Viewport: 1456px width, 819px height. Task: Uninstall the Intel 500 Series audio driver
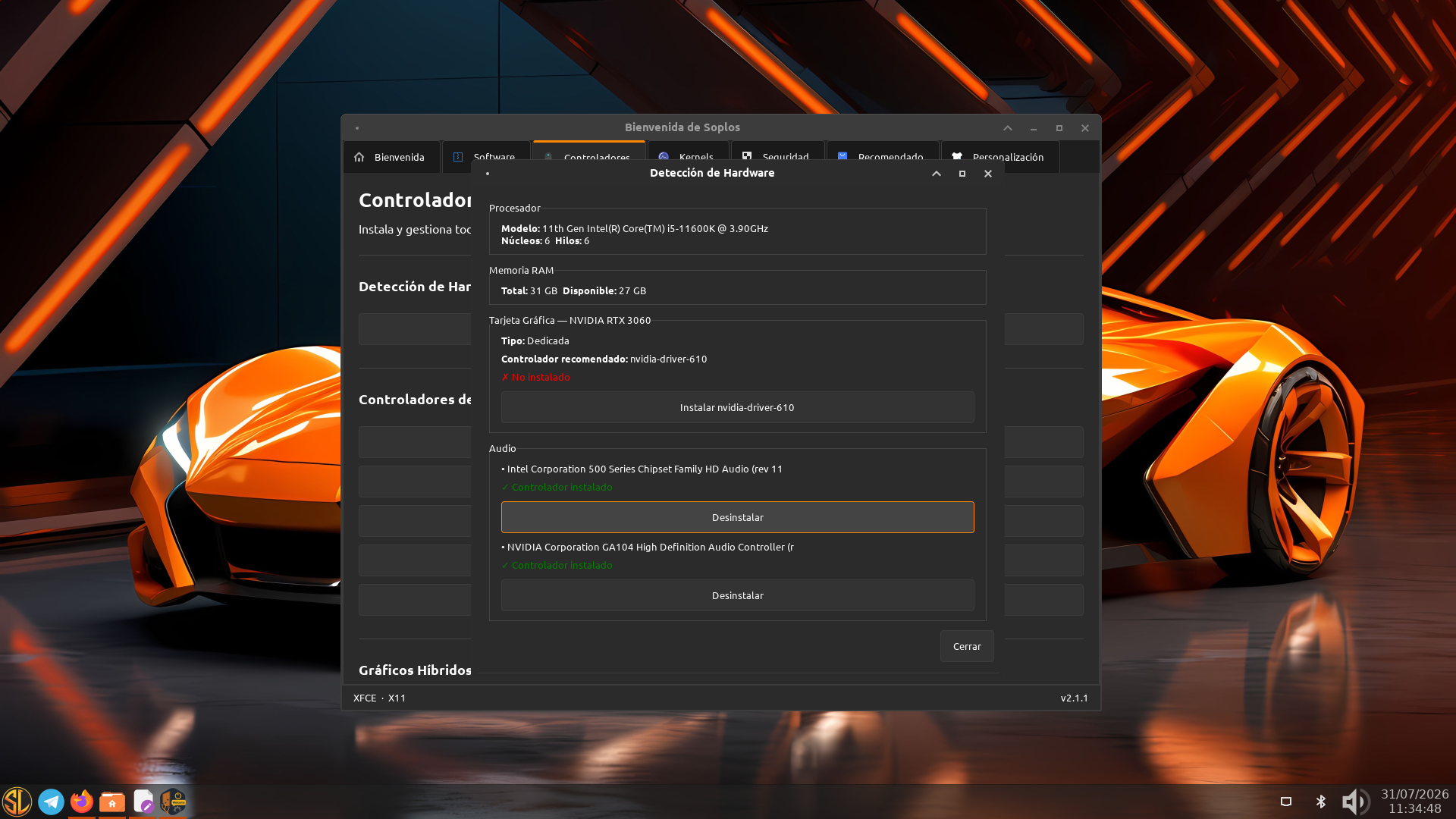[x=737, y=517]
